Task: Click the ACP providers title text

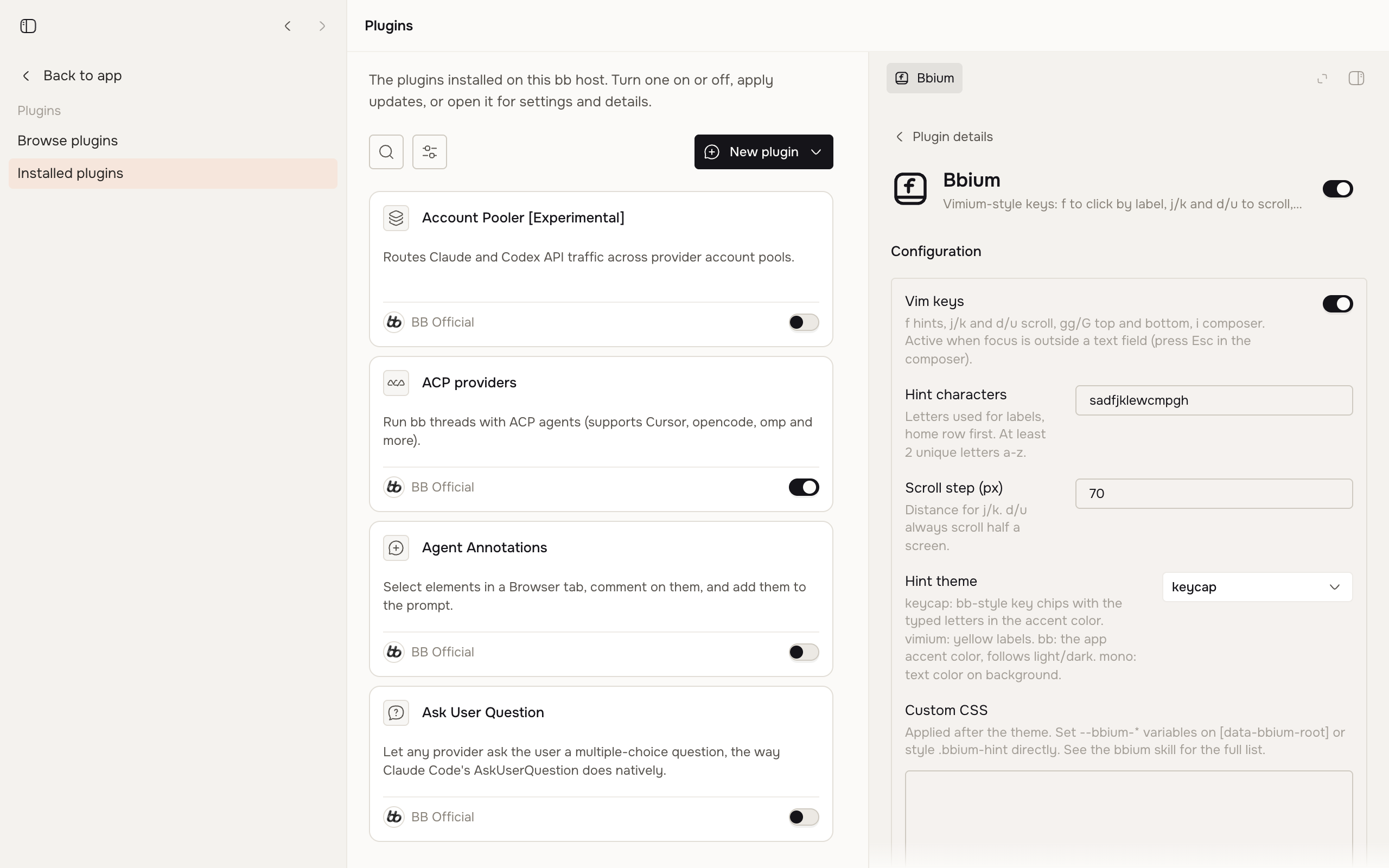Action: coord(469,383)
